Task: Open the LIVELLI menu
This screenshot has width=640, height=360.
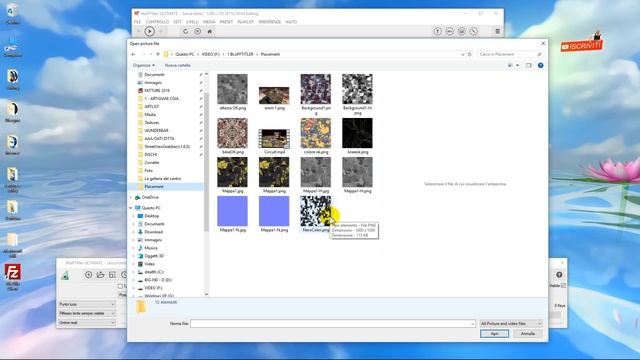Action: coord(192,22)
